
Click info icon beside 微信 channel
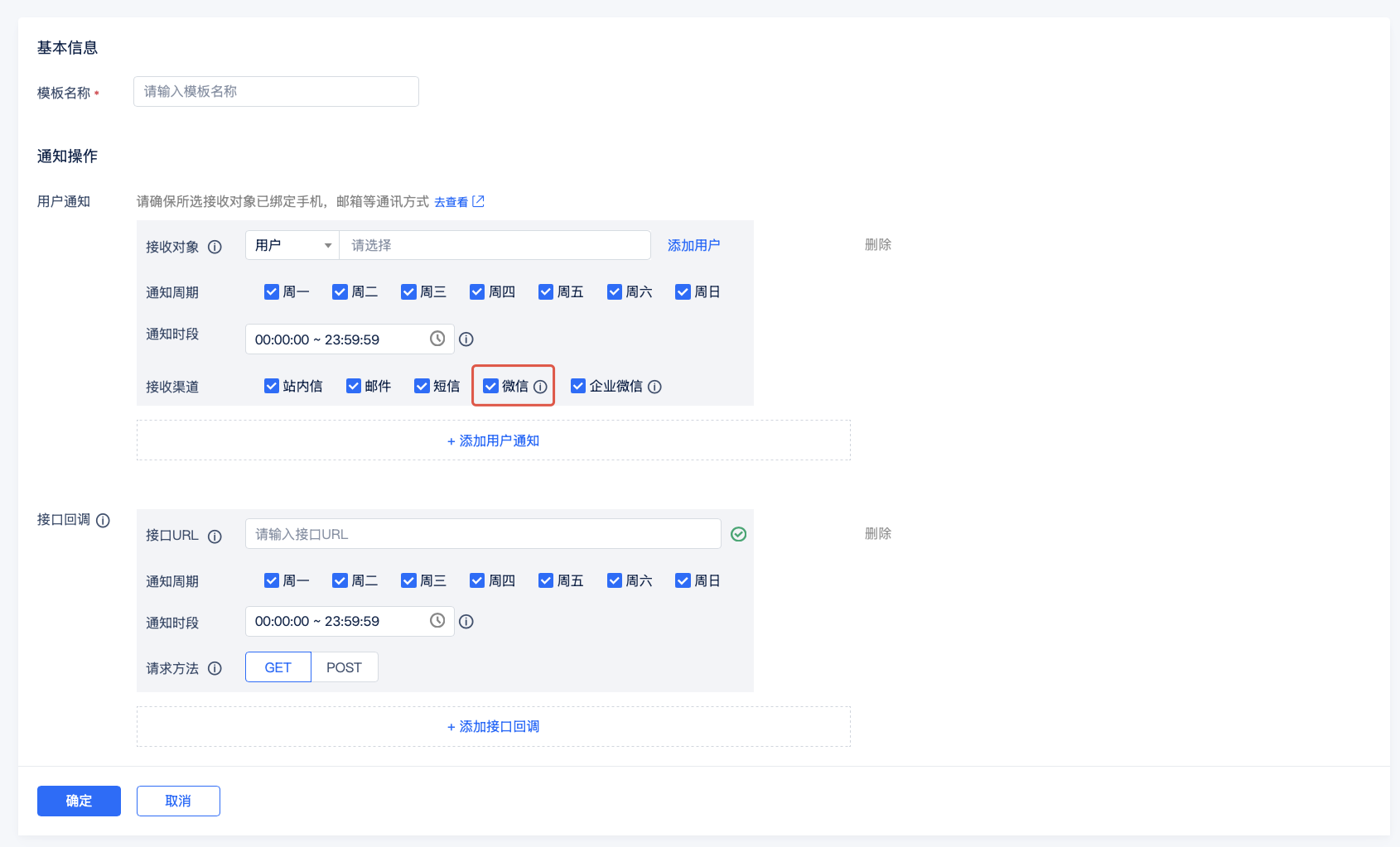[x=540, y=387]
